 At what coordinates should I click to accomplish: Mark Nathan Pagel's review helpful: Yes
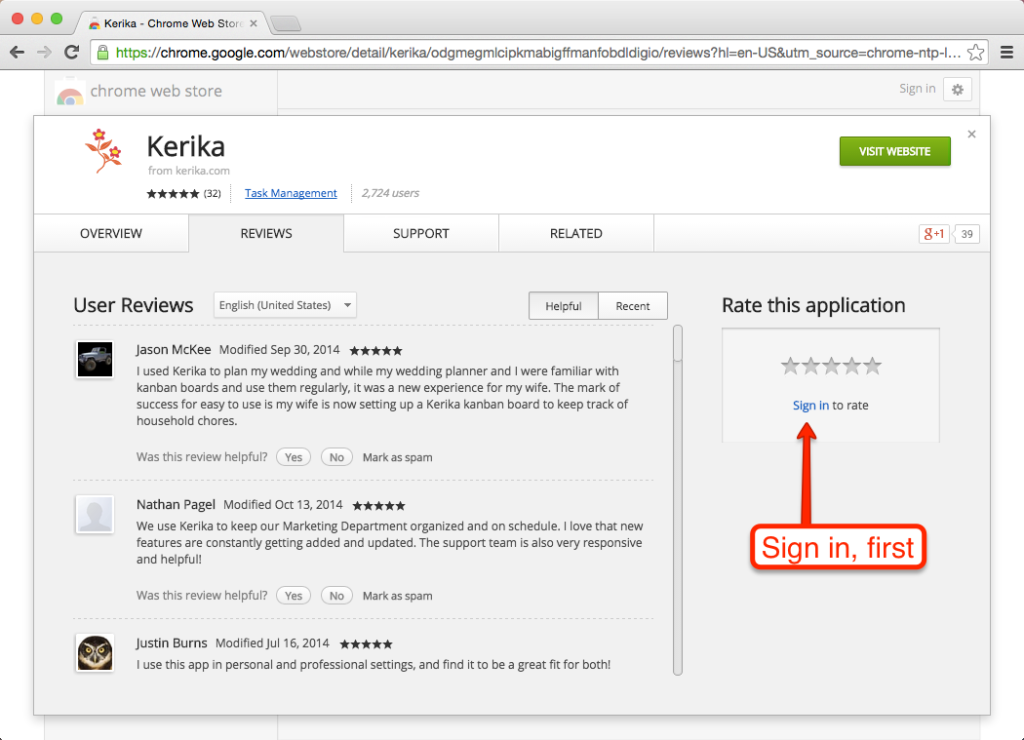pyautogui.click(x=293, y=596)
